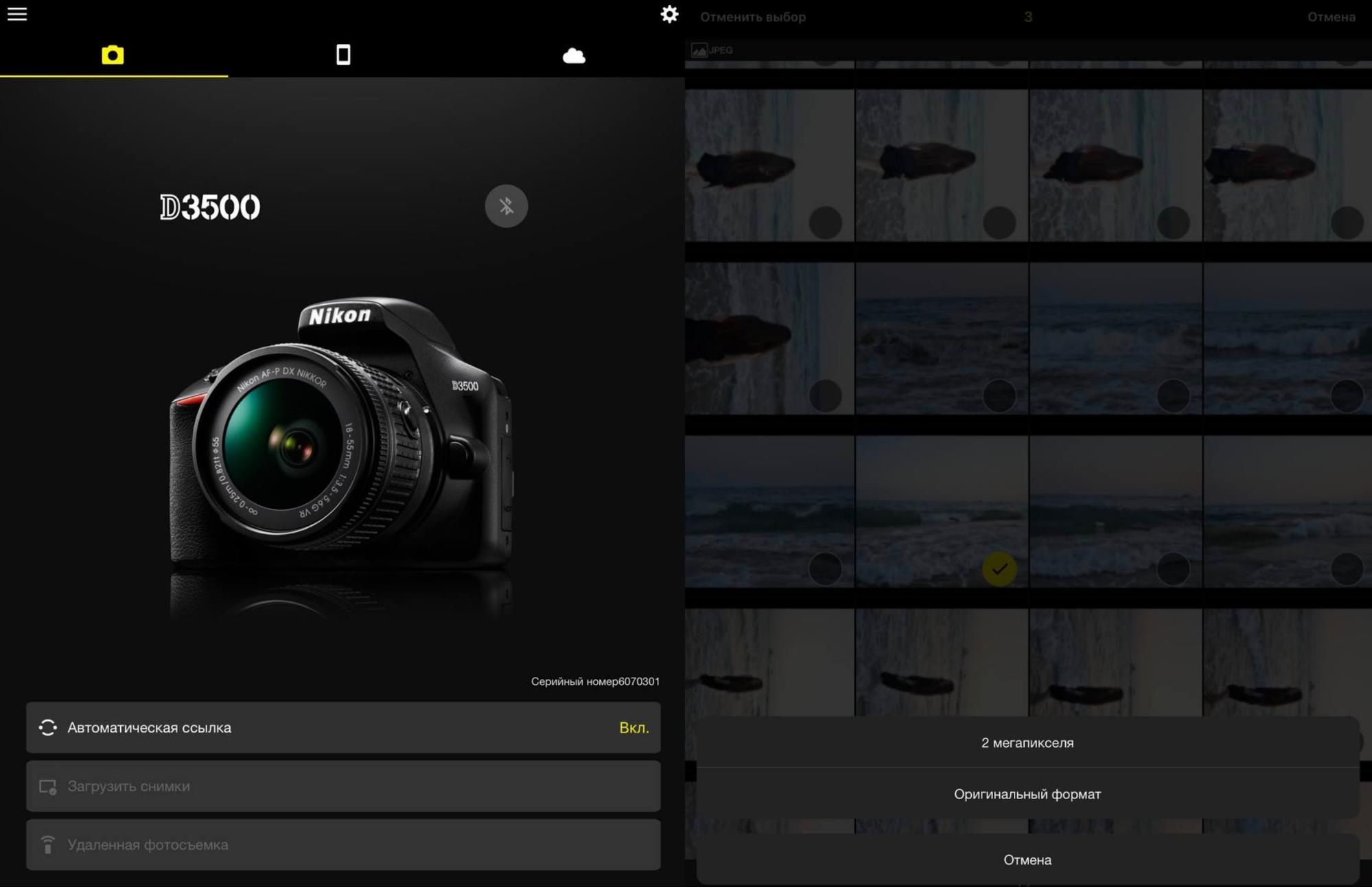Open the hamburger menu
The width and height of the screenshot is (1372, 887).
[17, 14]
